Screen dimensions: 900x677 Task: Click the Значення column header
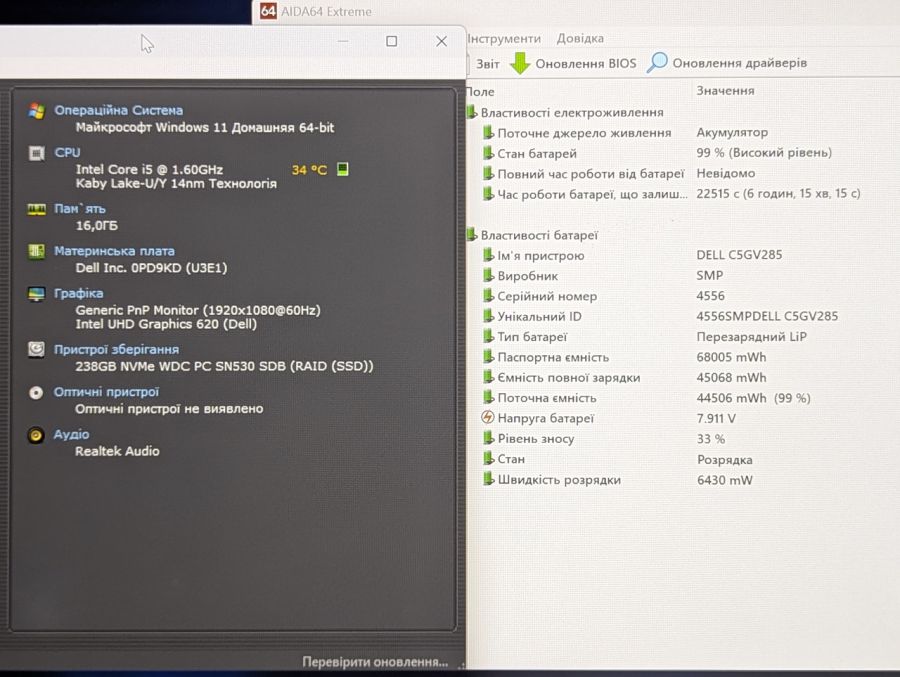(x=725, y=90)
